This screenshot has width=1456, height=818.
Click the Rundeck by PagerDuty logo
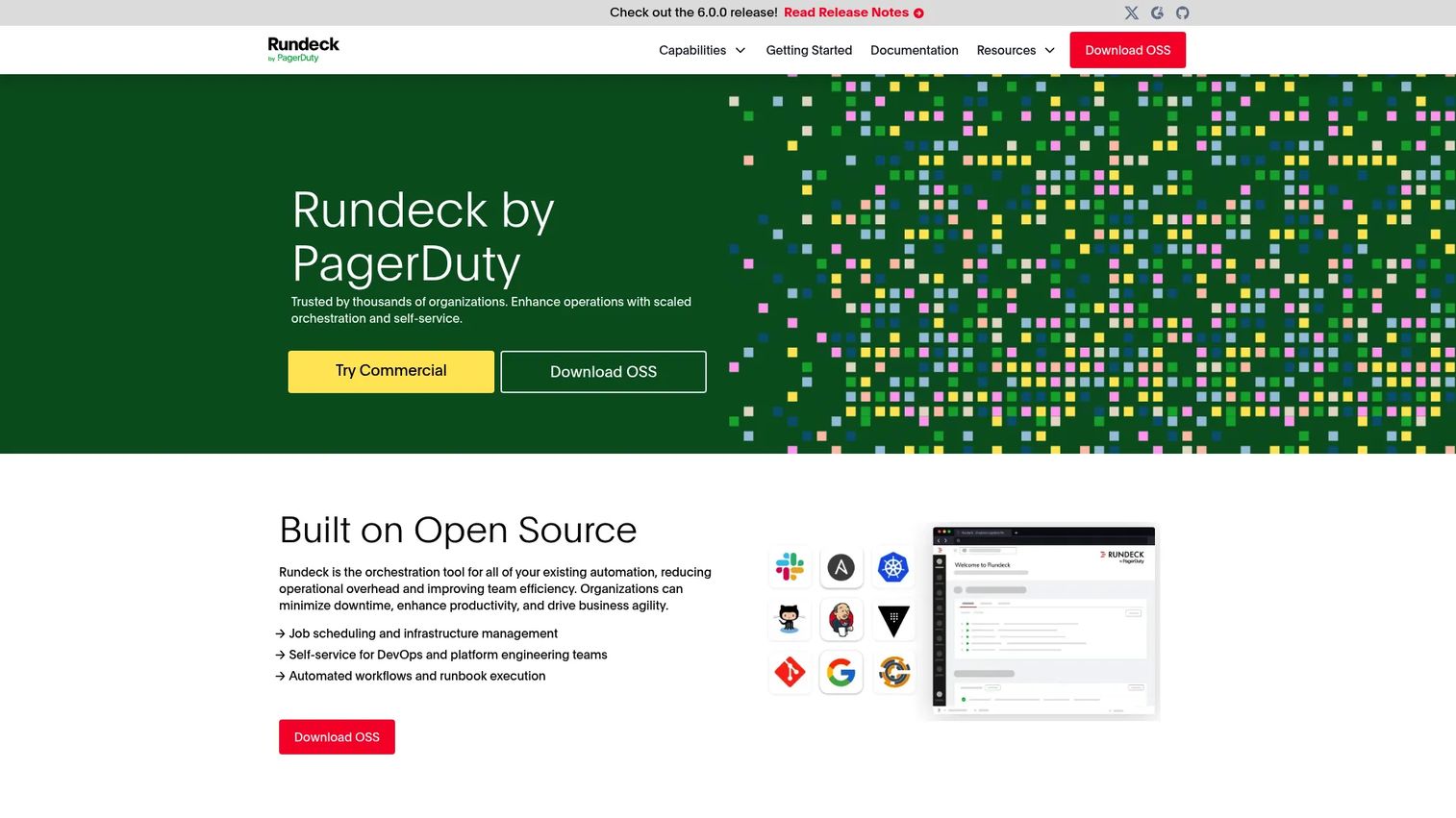point(303,49)
